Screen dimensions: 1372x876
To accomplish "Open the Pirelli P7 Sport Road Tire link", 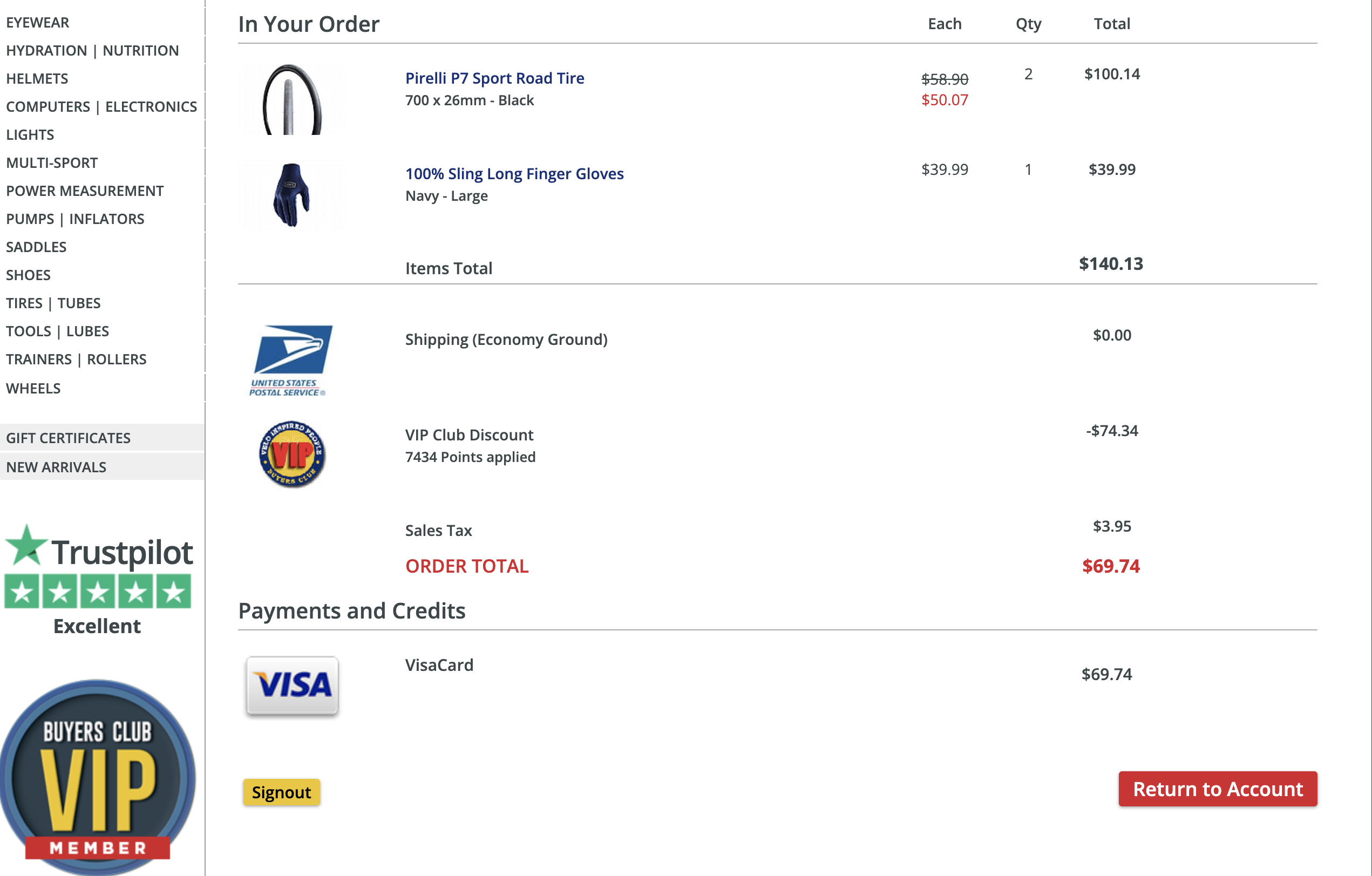I will pos(494,78).
